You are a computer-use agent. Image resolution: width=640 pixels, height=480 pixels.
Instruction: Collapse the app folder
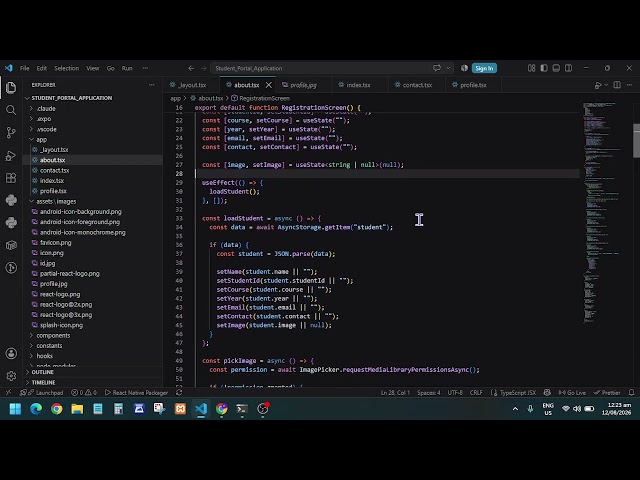(x=93, y=139)
